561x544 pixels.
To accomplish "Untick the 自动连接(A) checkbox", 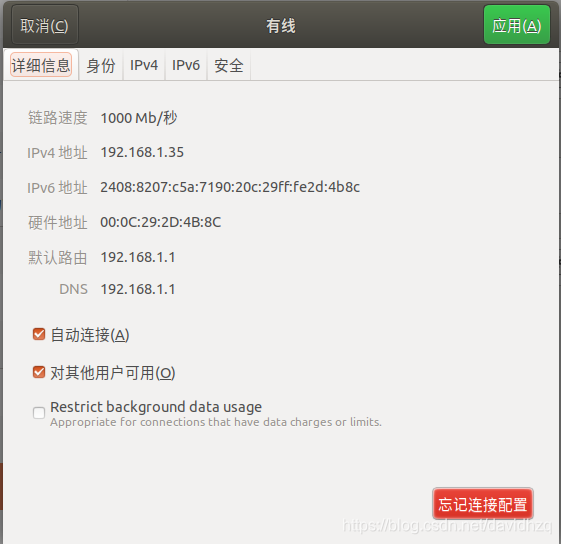I will click(39, 334).
